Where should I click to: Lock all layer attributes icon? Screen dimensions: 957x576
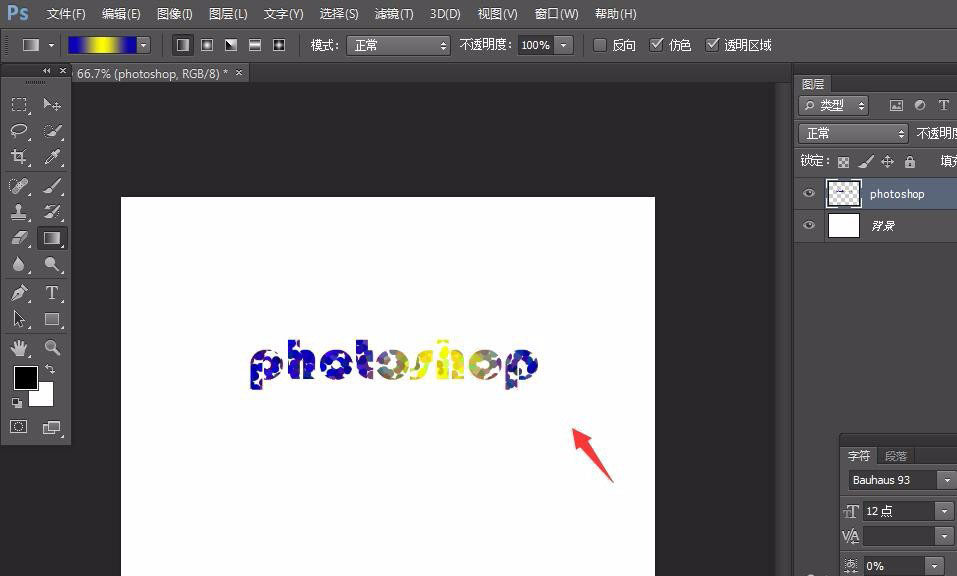[910, 161]
